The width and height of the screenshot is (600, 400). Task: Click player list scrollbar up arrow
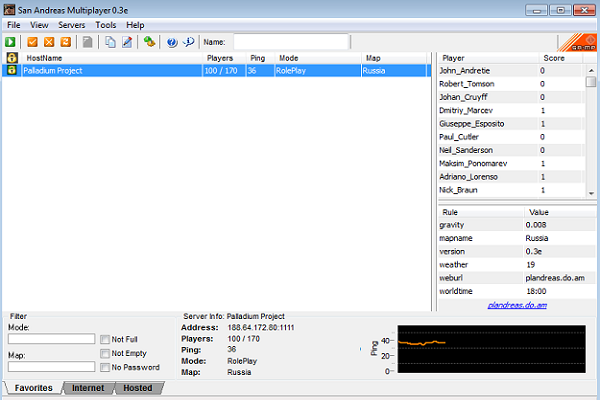coord(591,70)
